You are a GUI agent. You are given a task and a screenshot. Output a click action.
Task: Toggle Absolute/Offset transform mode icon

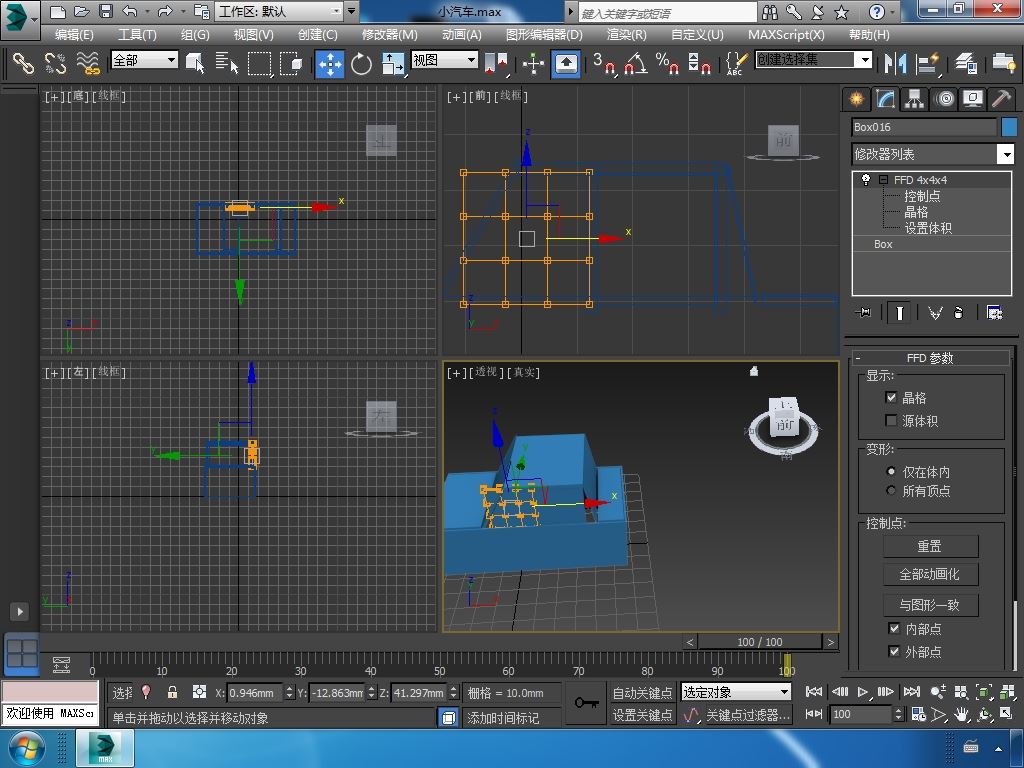pos(199,692)
